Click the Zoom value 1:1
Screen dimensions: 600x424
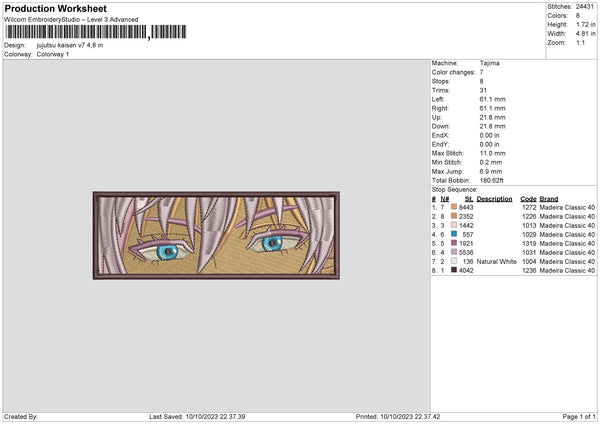click(580, 42)
